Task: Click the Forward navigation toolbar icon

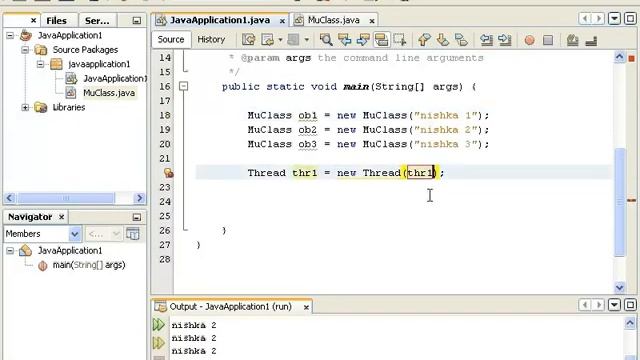Action: pos(293,40)
